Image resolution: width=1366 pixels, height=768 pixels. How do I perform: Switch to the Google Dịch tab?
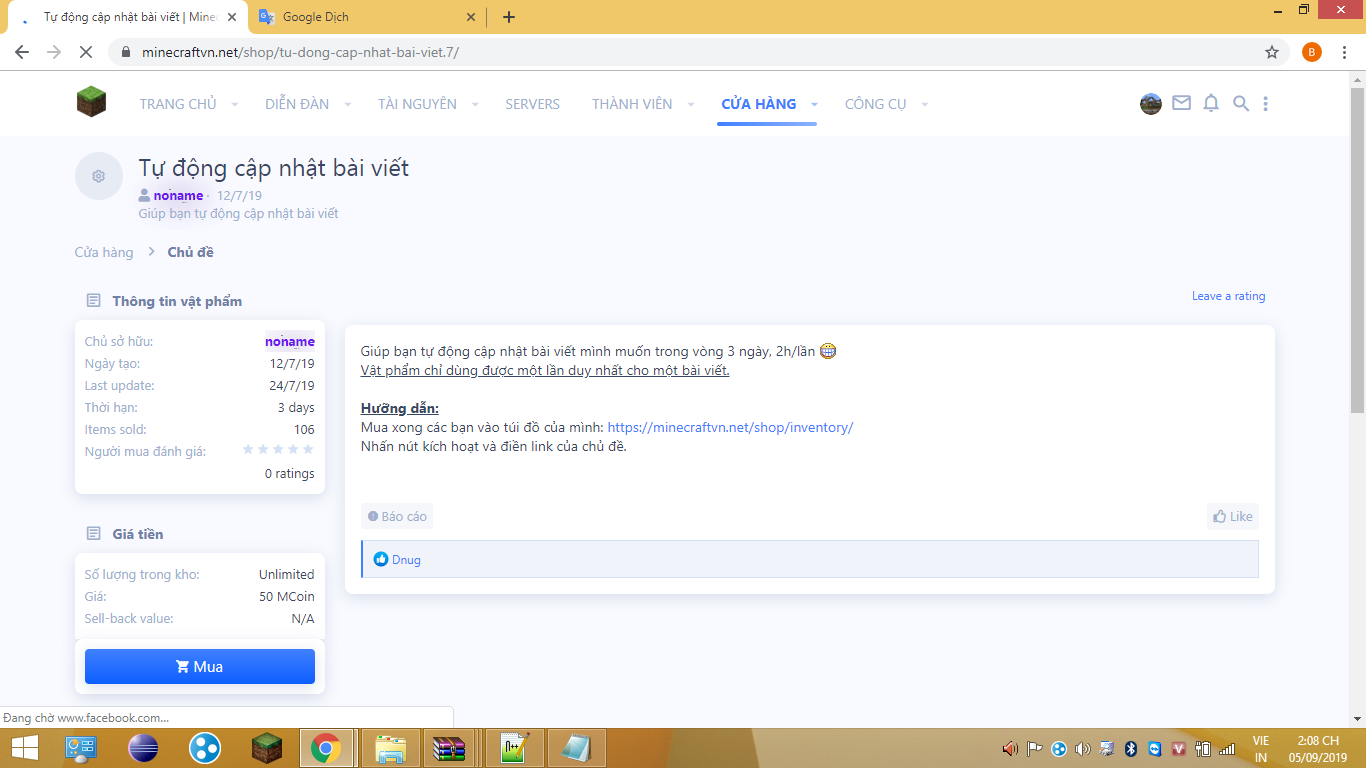tap(365, 17)
